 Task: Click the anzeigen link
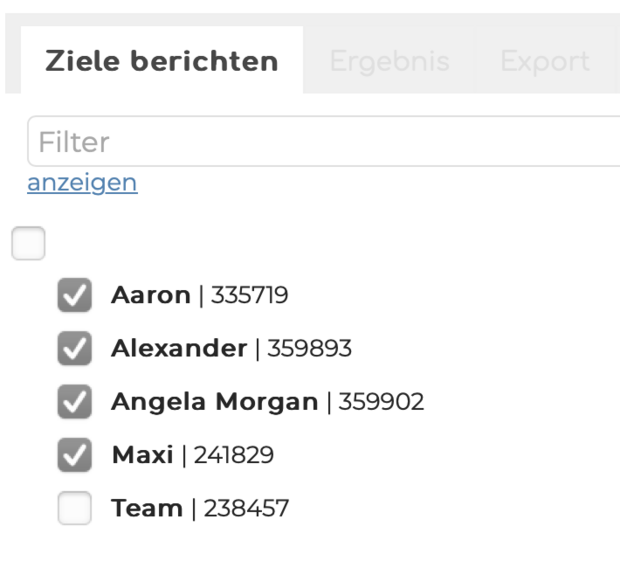(82, 183)
